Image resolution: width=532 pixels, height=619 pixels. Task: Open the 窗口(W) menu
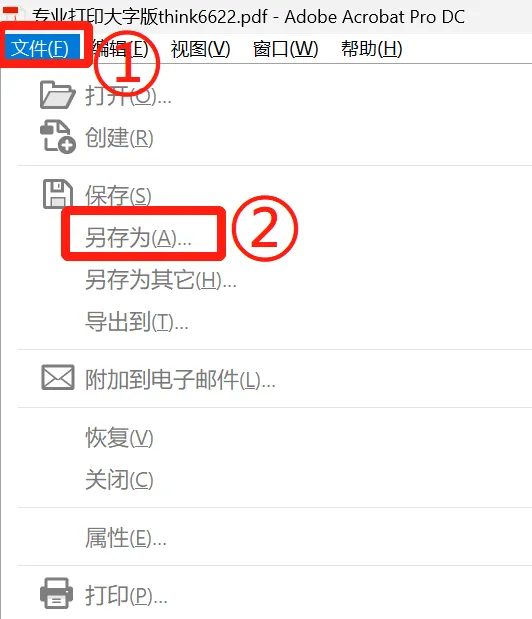[x=285, y=49]
